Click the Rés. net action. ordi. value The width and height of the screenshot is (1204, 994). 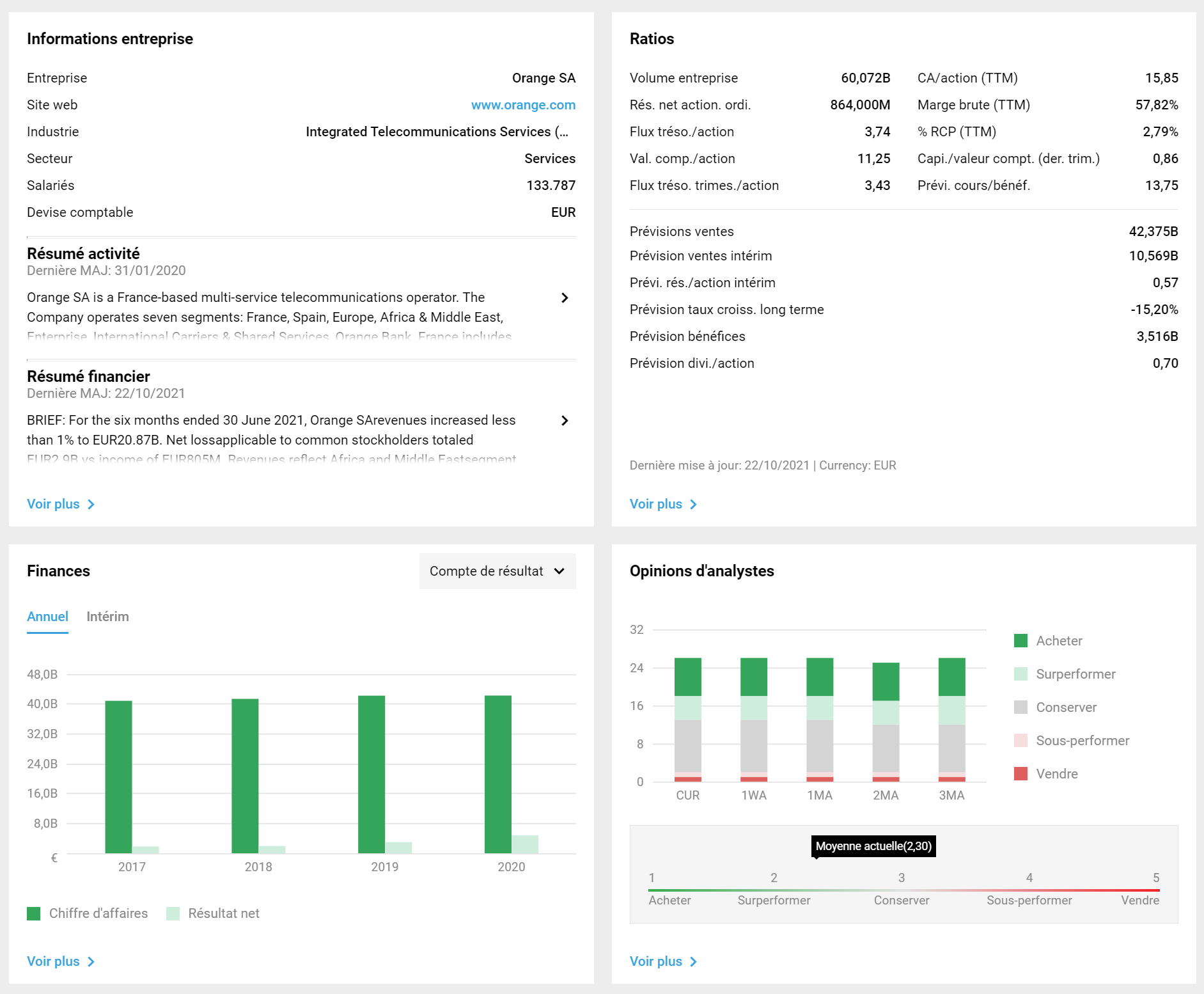(x=860, y=105)
